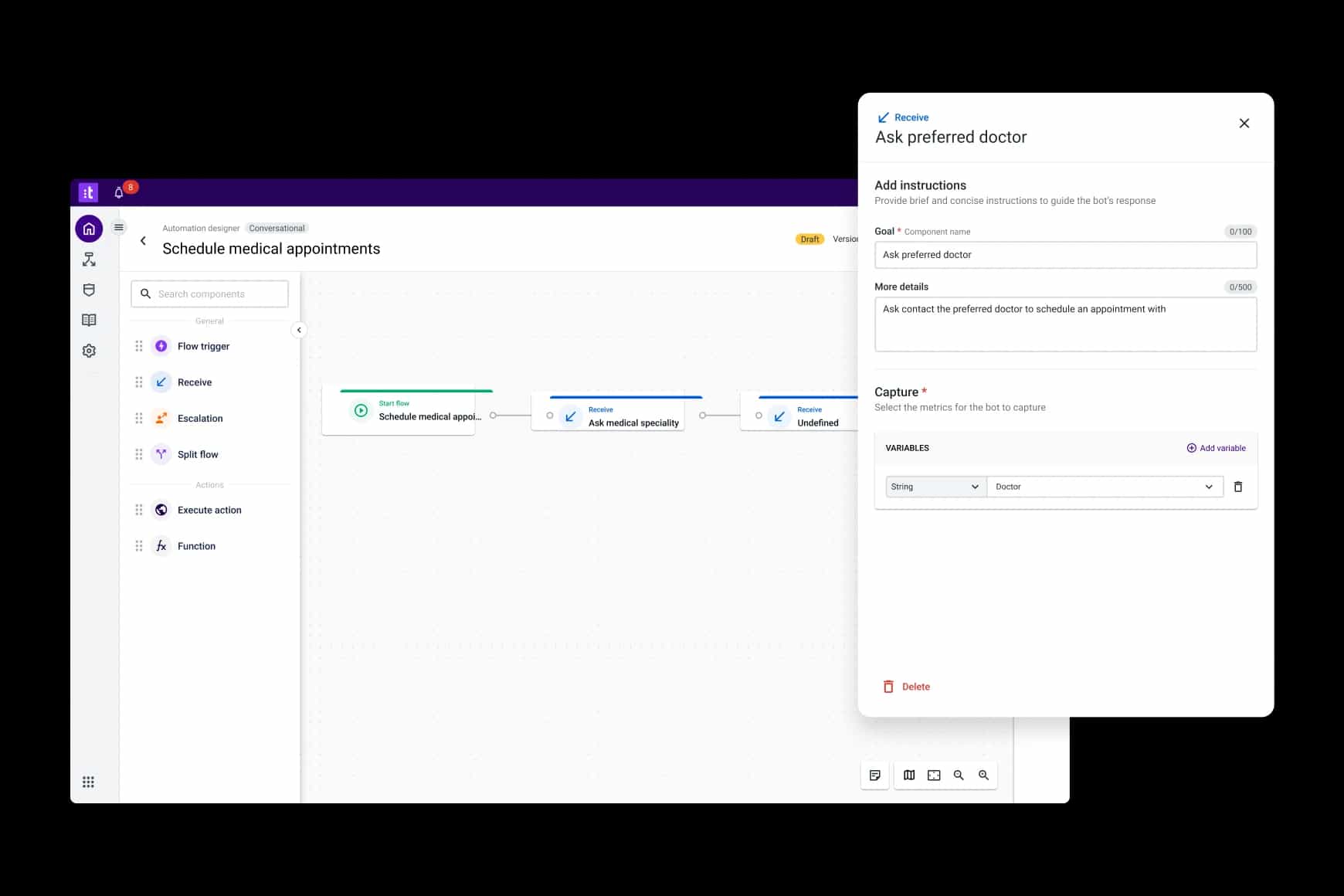Screen dimensions: 1344x896
Task: Click the Automation designer breadcrumb
Action: coord(201,228)
